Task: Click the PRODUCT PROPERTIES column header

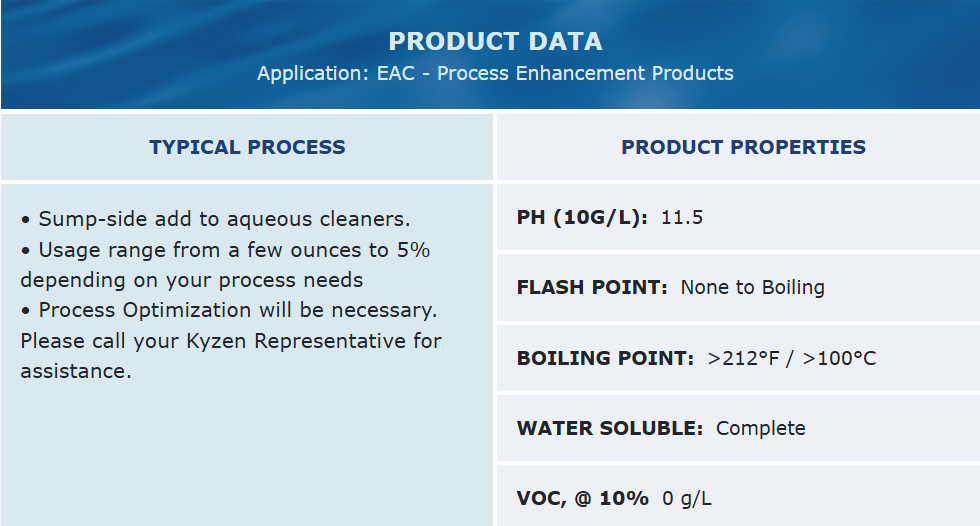Action: 743,147
